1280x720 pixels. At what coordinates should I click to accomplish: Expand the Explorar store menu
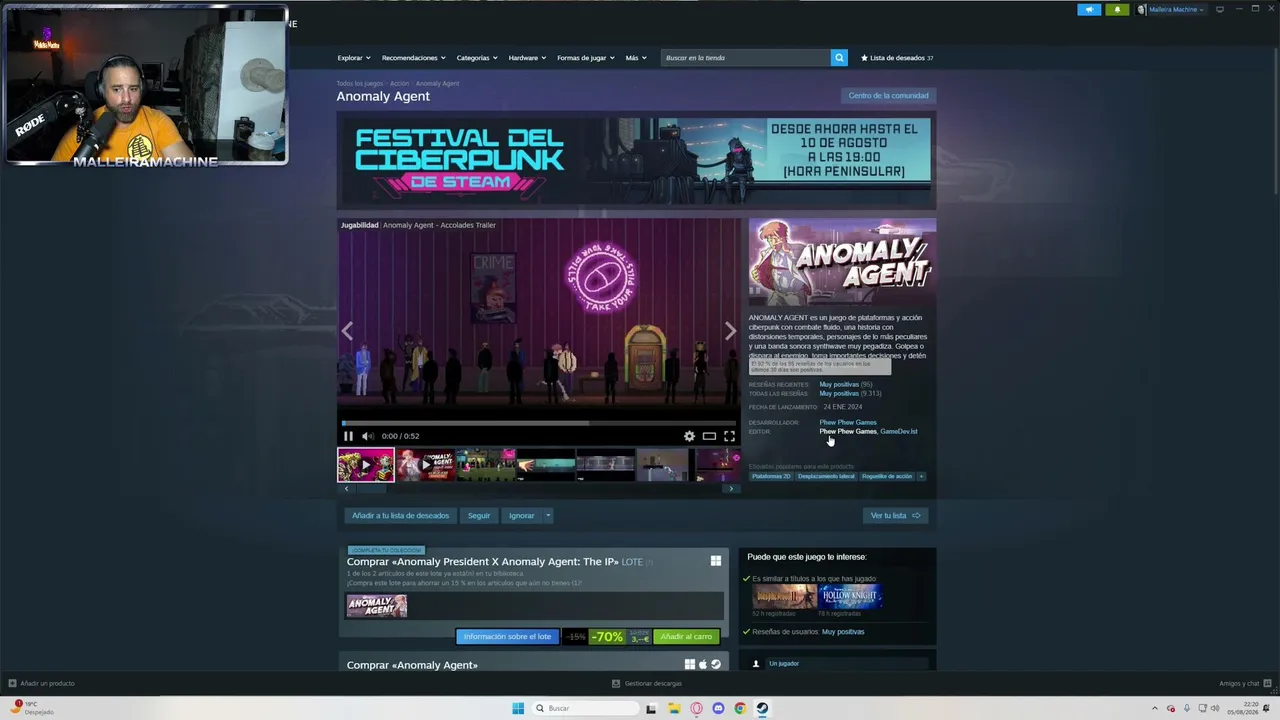tap(354, 58)
